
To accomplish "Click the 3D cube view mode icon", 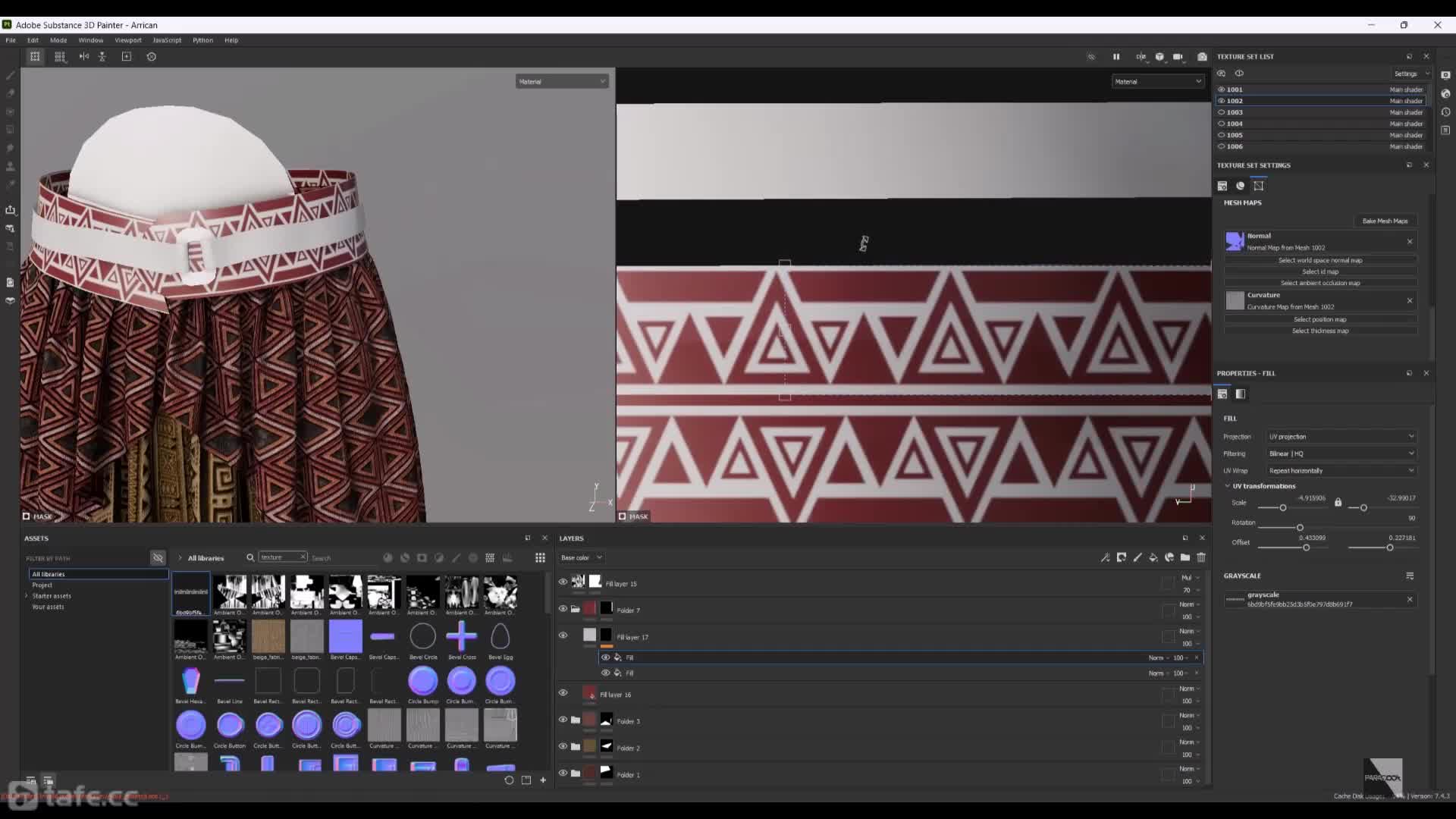I will click(x=1159, y=57).
